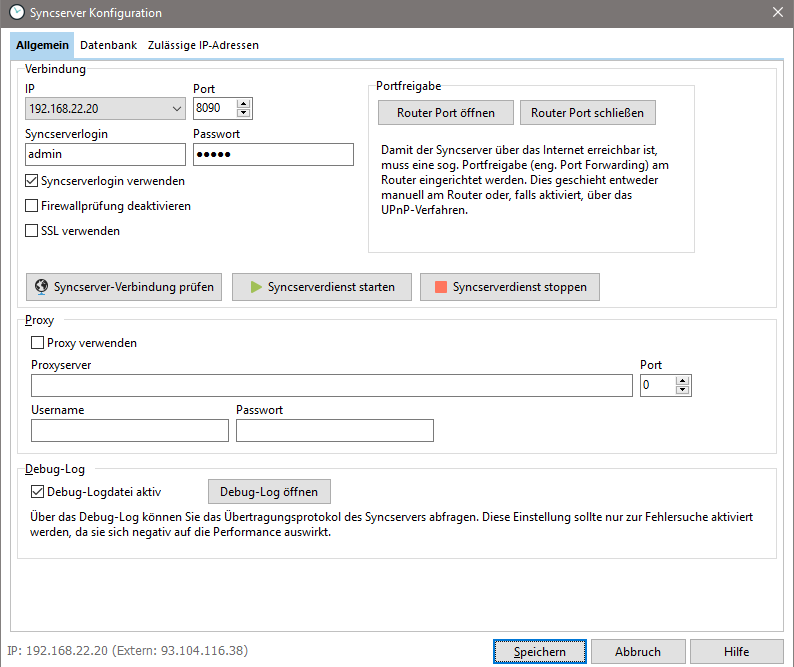Save settings with Speichern button
The height and width of the screenshot is (667, 794).
click(x=539, y=652)
